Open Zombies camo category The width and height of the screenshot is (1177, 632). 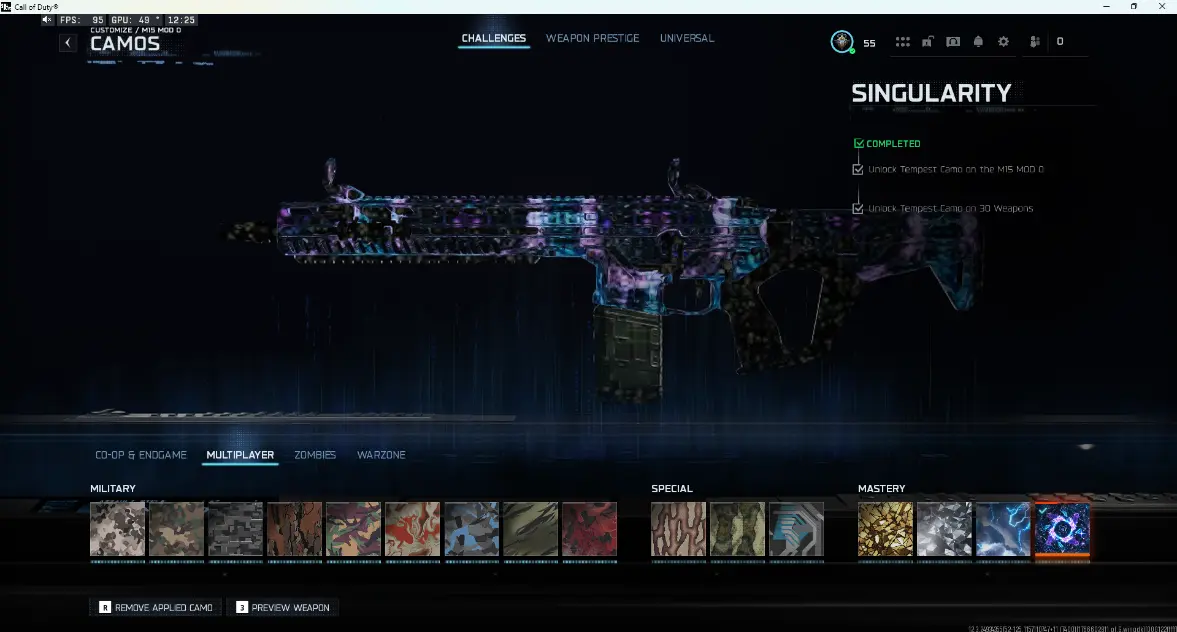315,455
